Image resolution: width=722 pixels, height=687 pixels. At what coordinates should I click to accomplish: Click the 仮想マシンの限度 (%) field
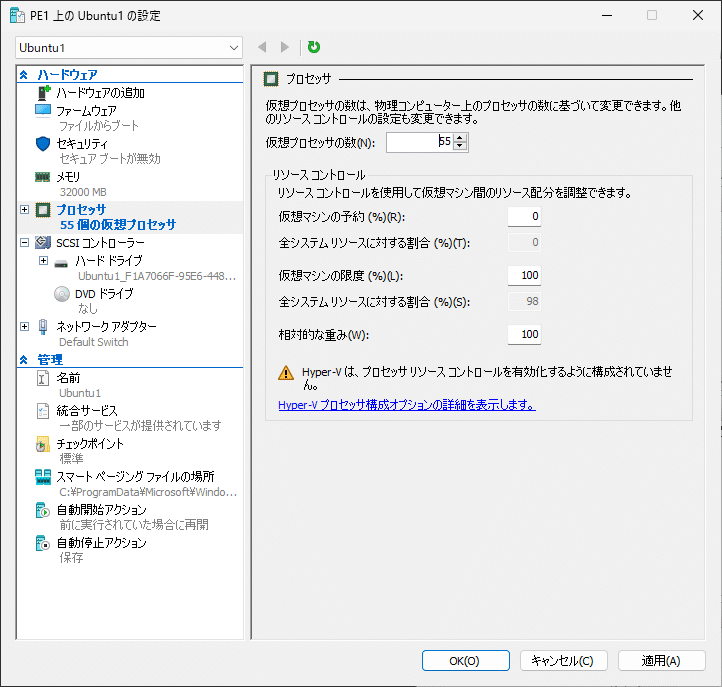[x=524, y=275]
